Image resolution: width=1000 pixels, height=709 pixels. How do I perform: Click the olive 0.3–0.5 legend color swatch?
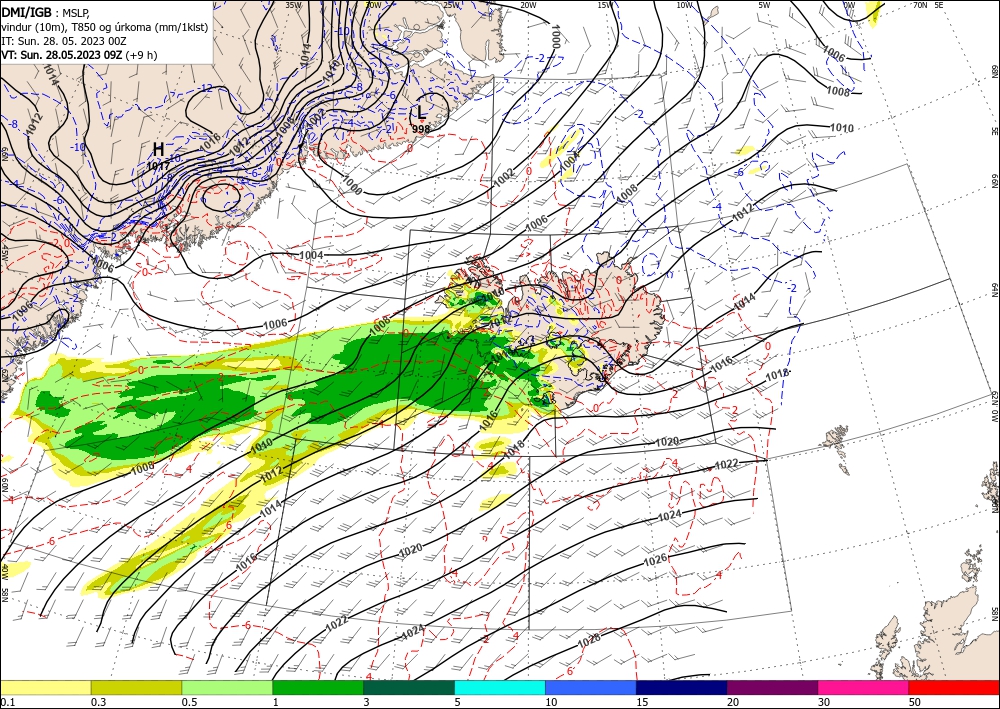[x=136, y=687]
